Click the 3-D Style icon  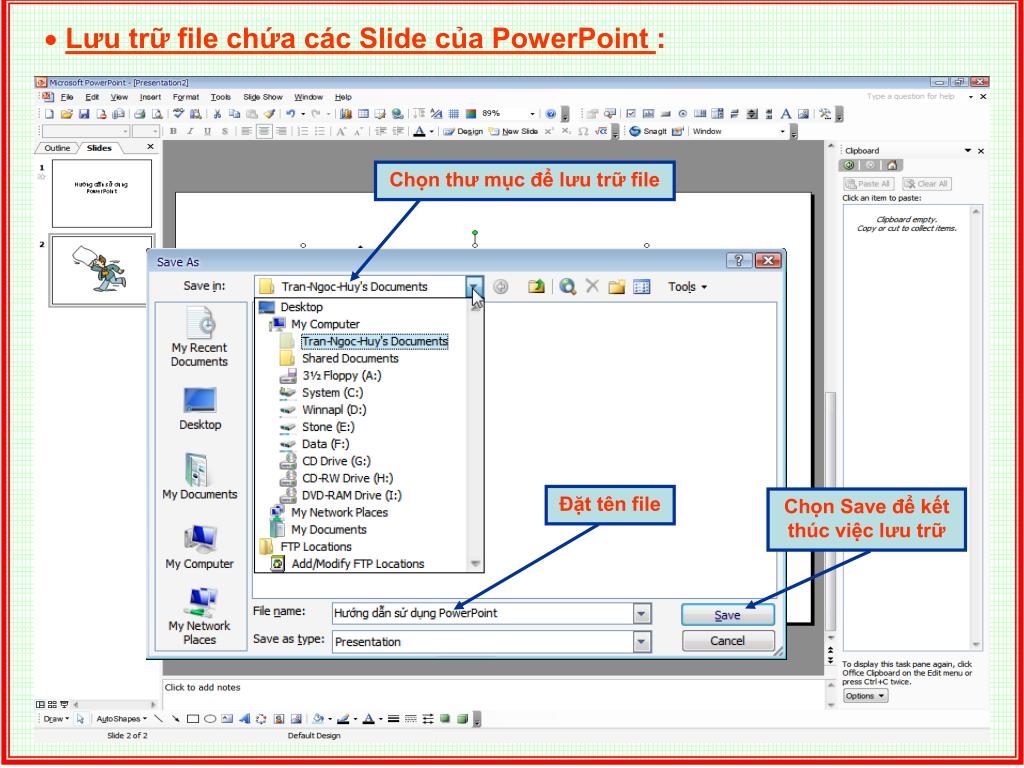462,718
